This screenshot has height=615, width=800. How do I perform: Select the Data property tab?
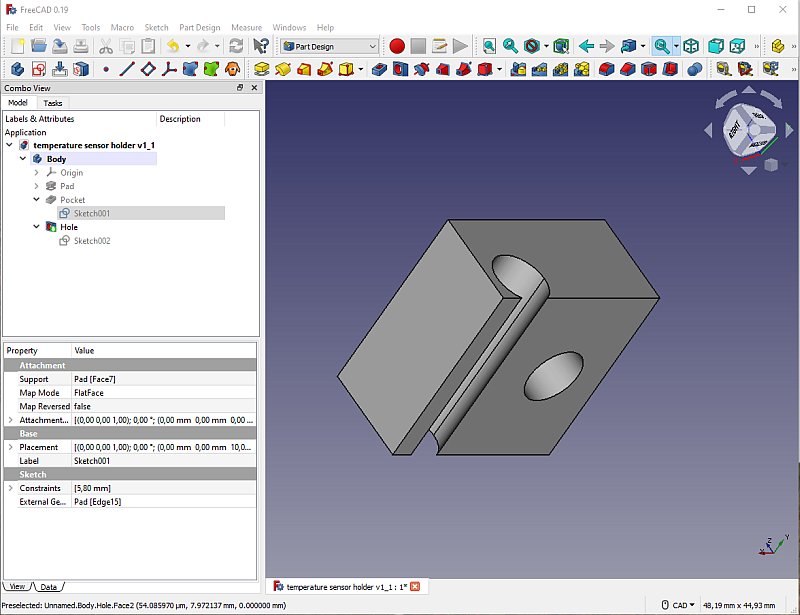48,586
